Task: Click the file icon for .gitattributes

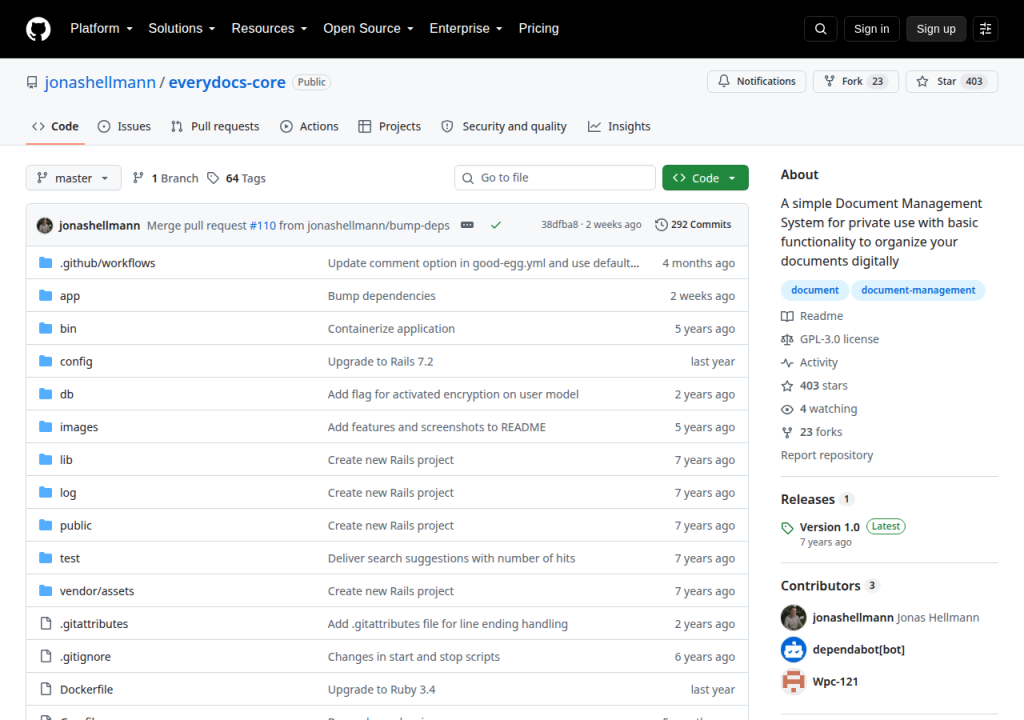Action: [46, 623]
